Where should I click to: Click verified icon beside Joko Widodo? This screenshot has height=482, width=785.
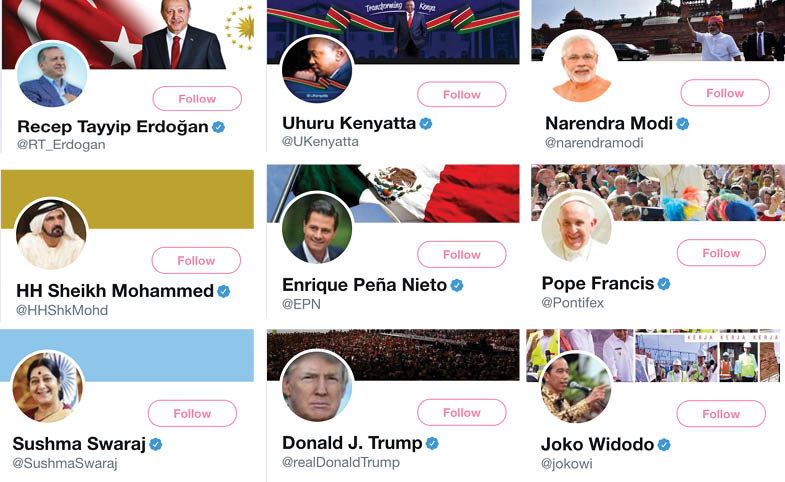(x=664, y=445)
